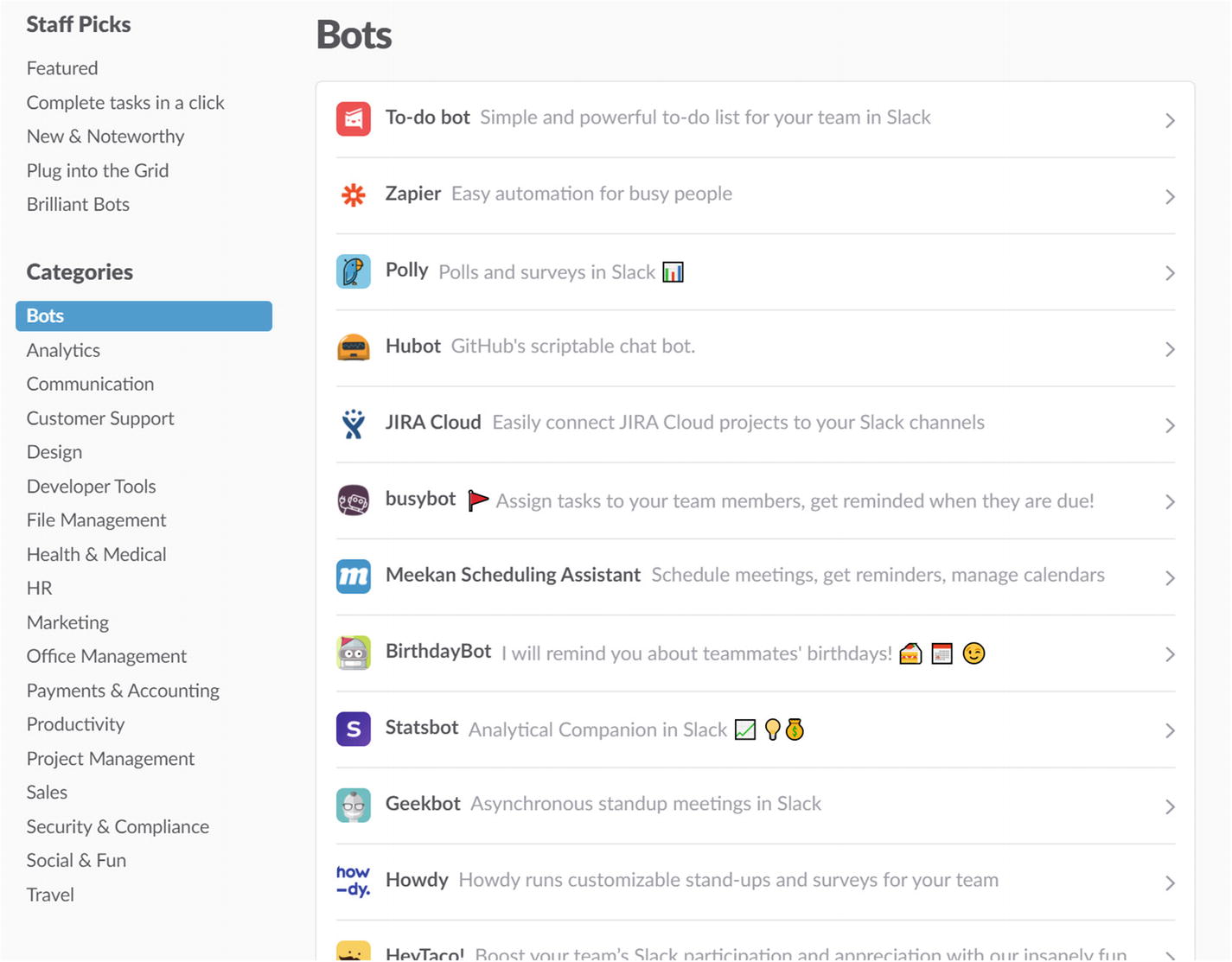The height and width of the screenshot is (962, 1232).
Task: Open the Statsbot app name
Action: [x=422, y=727]
